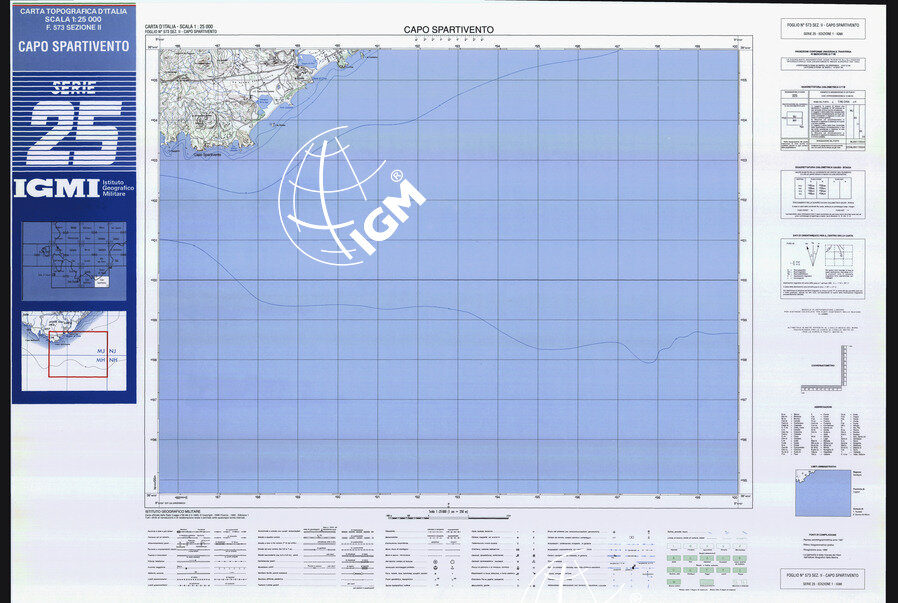Open the sheet index map thumbnail
Viewport: 898px width, 603px height.
[73, 262]
